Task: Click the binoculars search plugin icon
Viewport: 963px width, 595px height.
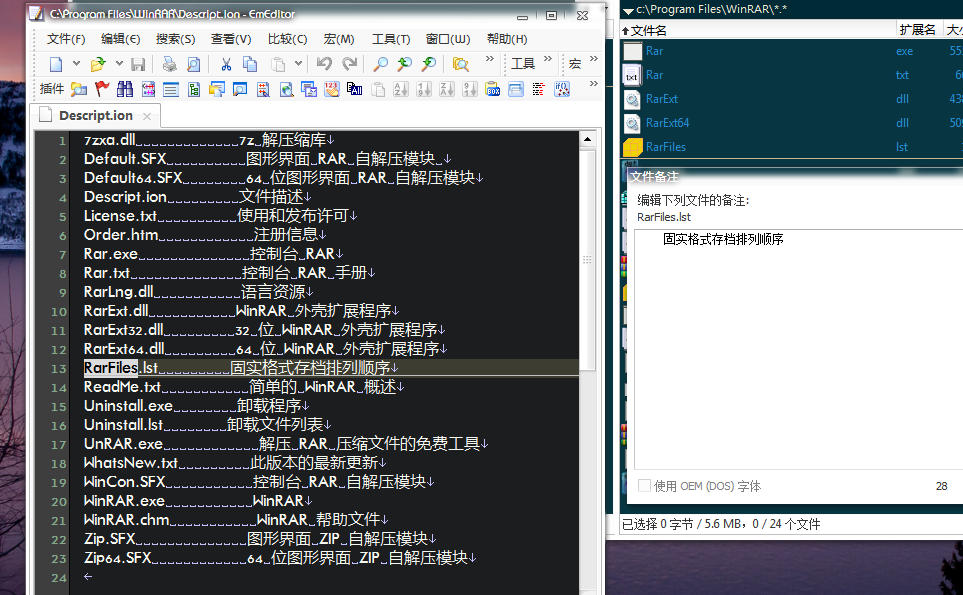Action: point(125,89)
